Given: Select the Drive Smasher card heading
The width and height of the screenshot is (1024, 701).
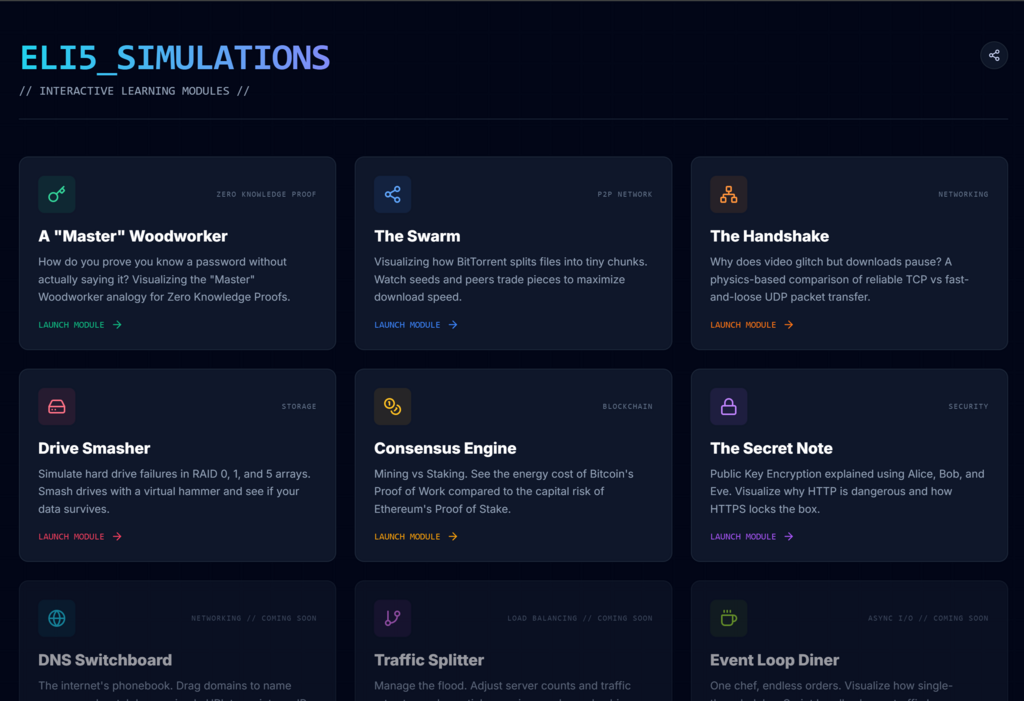Looking at the screenshot, I should click(95, 448).
